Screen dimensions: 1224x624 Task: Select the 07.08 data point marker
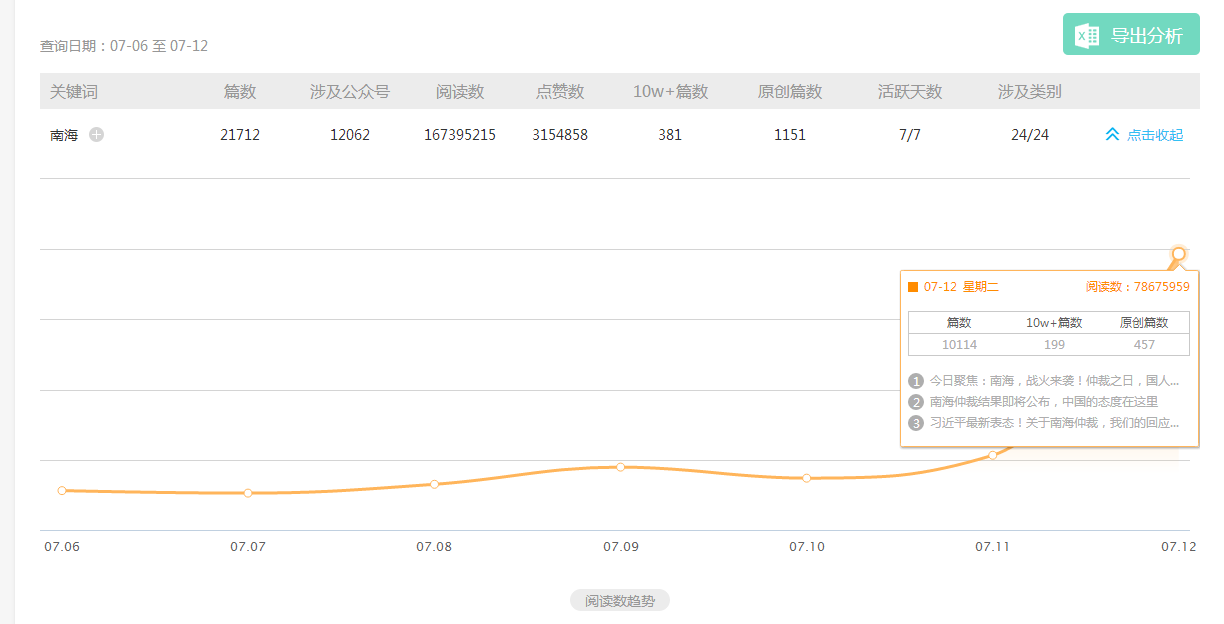click(434, 484)
